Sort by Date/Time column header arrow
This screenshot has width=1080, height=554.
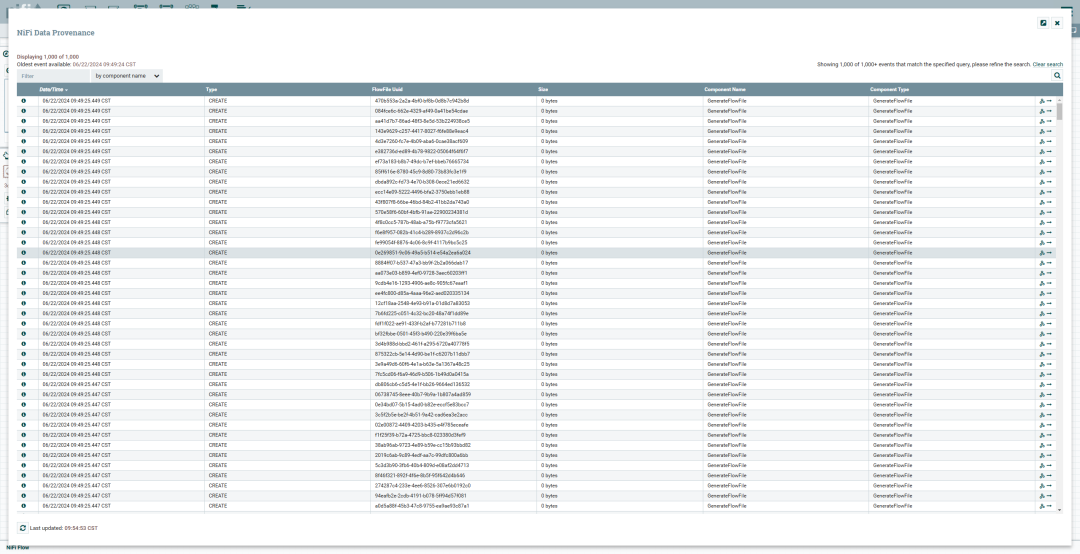click(x=66, y=90)
